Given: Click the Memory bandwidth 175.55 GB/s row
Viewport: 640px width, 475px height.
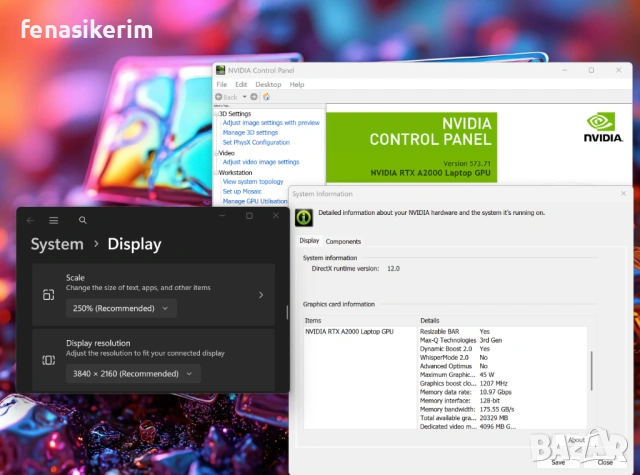Looking at the screenshot, I should (x=503, y=409).
